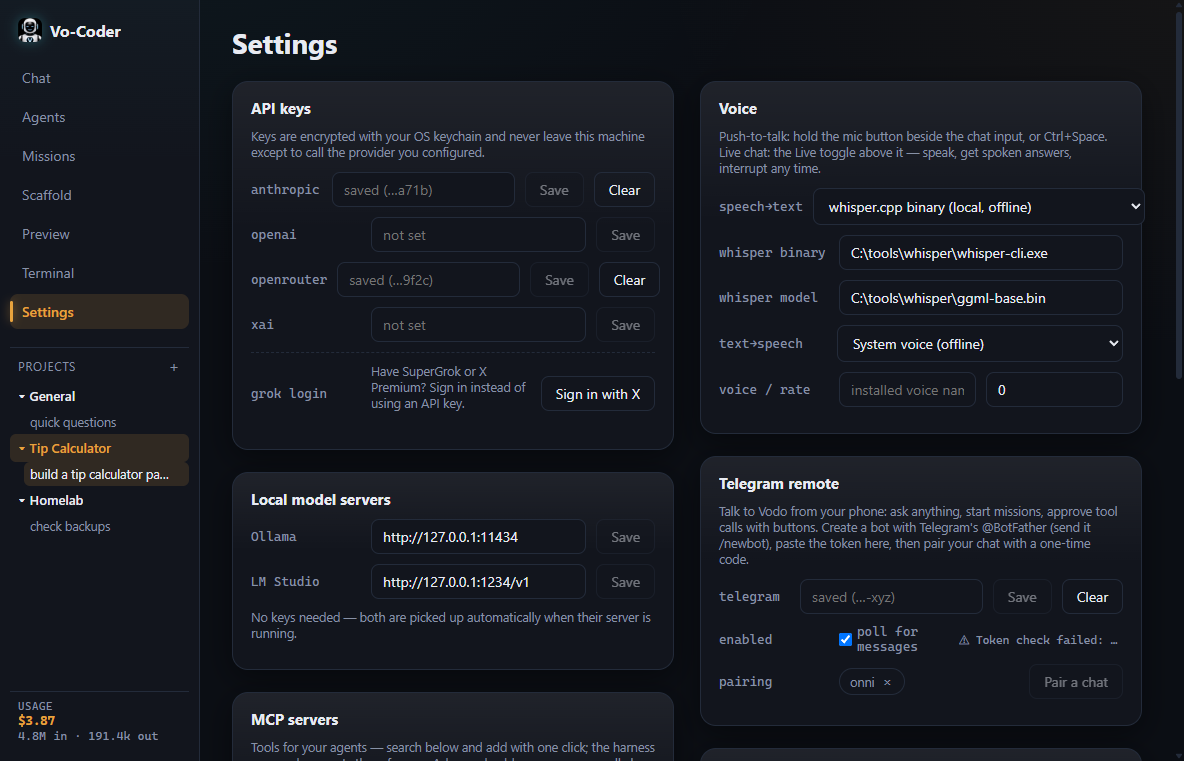Open the Chat page in the sidebar
This screenshot has height=761, width=1184.
tap(99, 79)
